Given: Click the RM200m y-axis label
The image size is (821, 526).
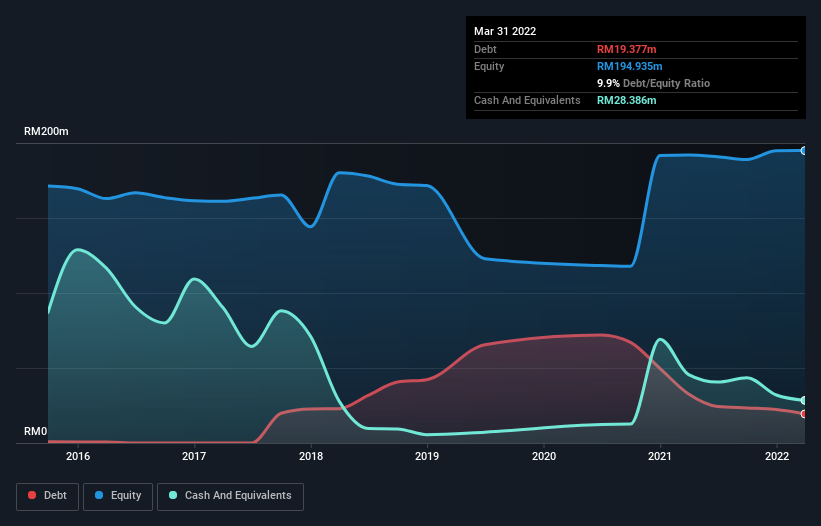Looking at the screenshot, I should click(x=46, y=131).
